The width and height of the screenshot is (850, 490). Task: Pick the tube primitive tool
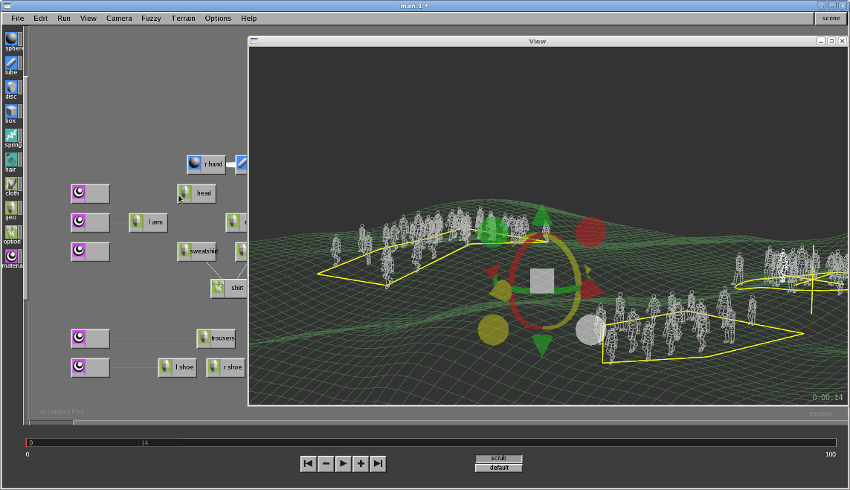(x=12, y=63)
